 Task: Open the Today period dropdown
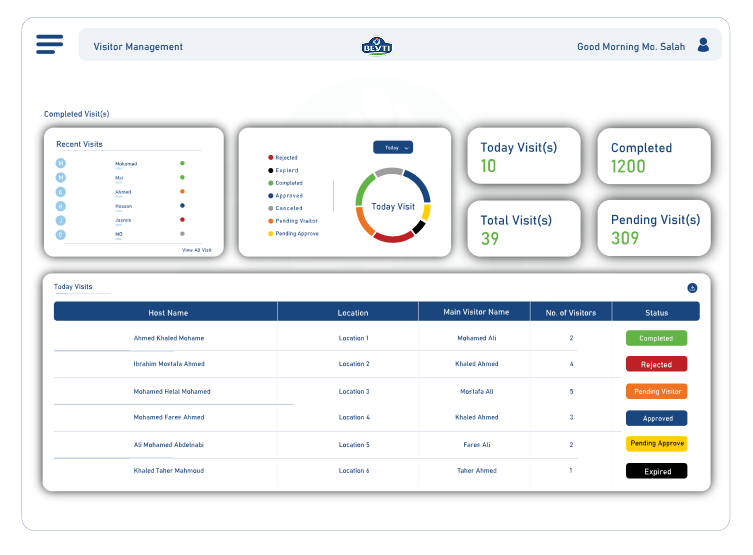[393, 147]
